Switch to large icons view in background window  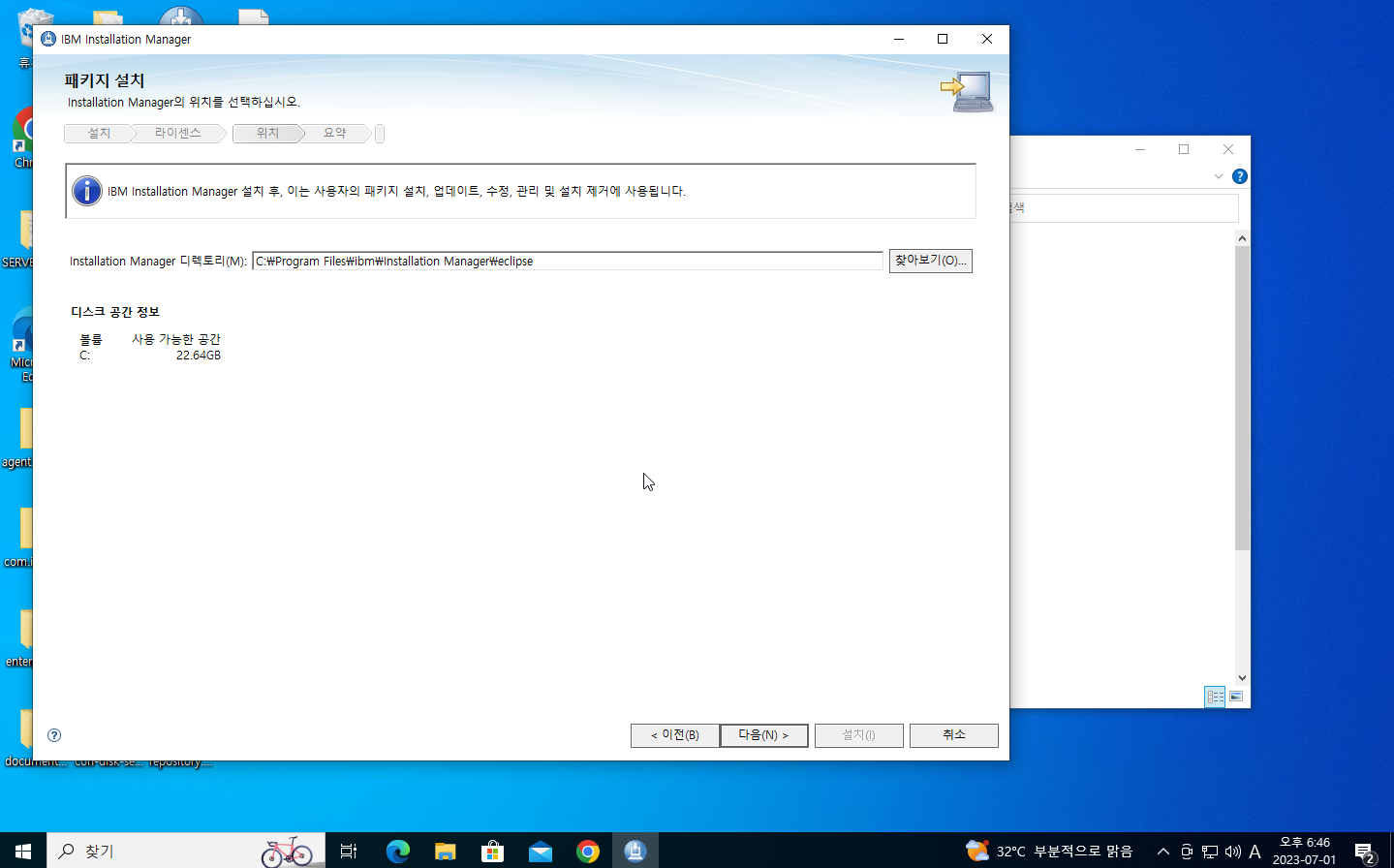1236,697
